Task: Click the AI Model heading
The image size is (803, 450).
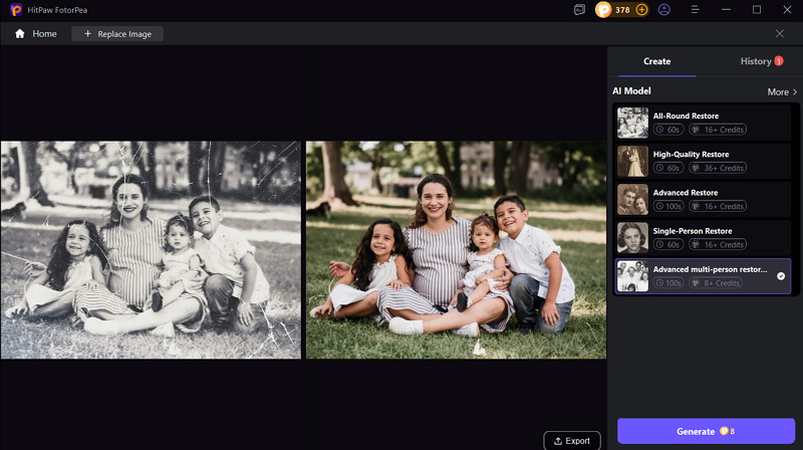Action: click(631, 91)
